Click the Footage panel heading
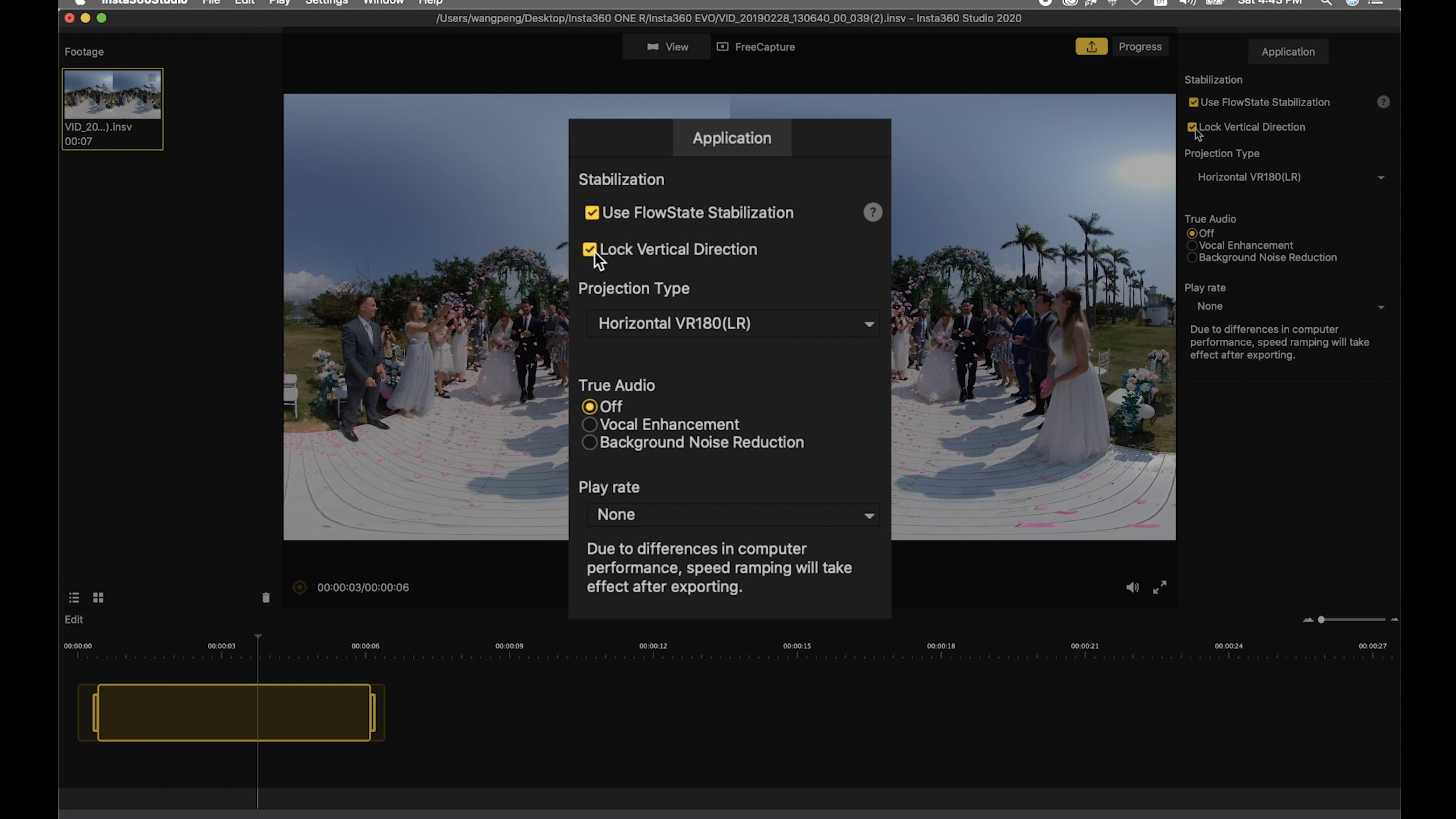 pos(84,51)
